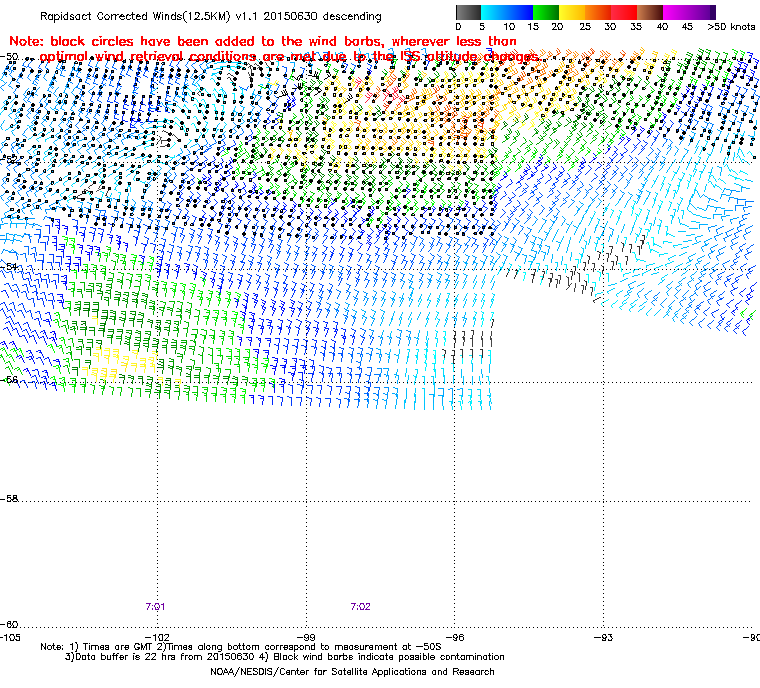Click the yellow 20-25 knots legend segment
The height and width of the screenshot is (688, 760).
(572, 12)
